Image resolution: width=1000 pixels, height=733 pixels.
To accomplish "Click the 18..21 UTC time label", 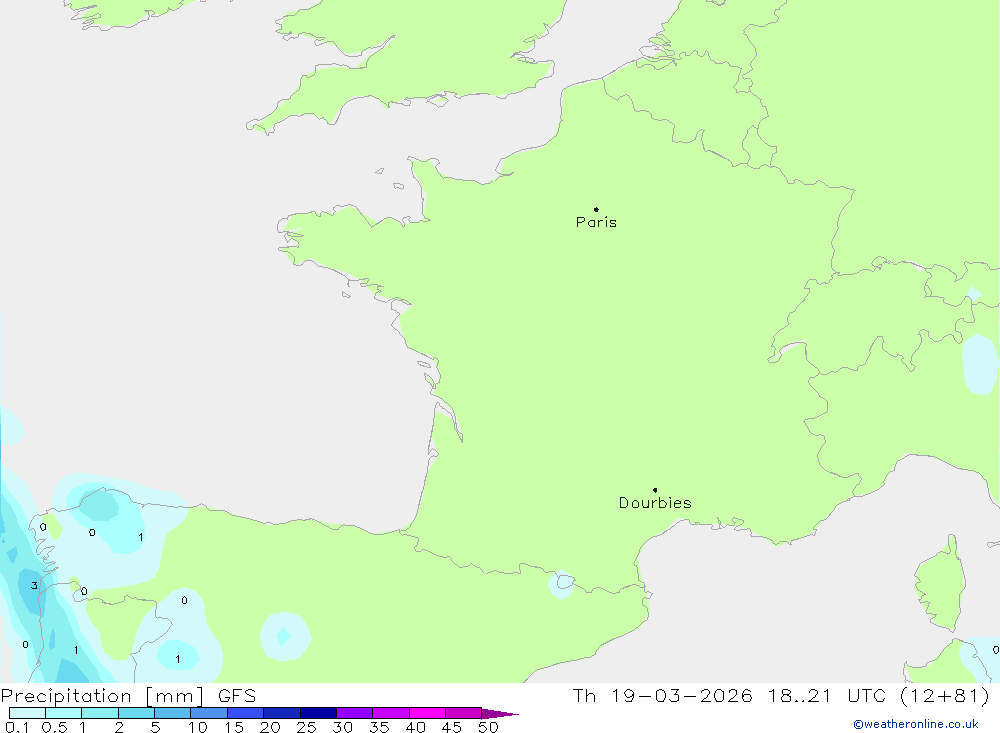I will point(827,695).
